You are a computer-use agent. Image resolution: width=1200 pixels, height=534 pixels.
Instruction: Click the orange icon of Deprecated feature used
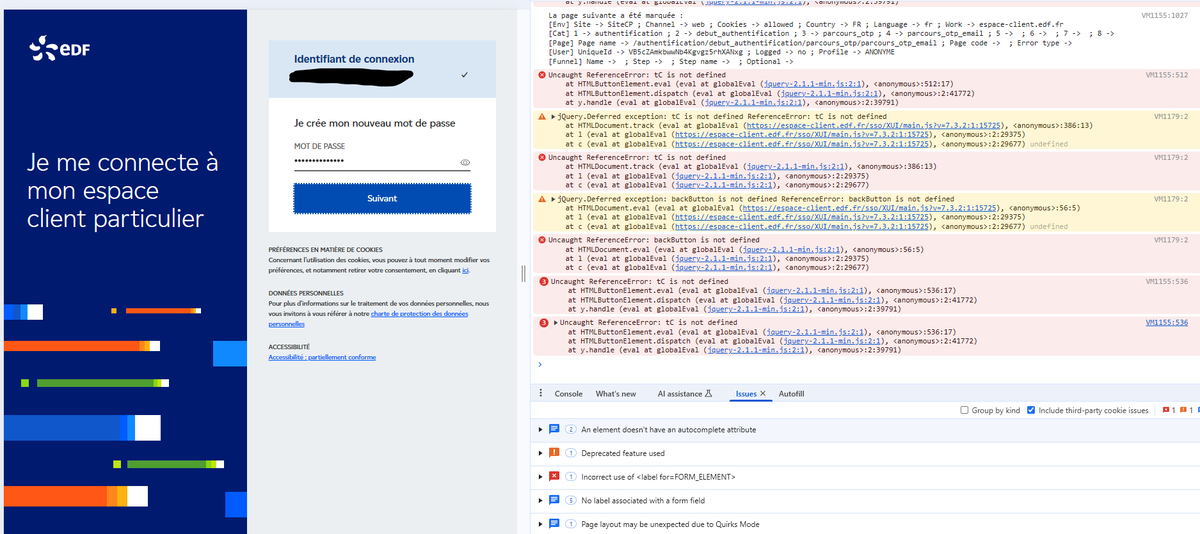554,453
